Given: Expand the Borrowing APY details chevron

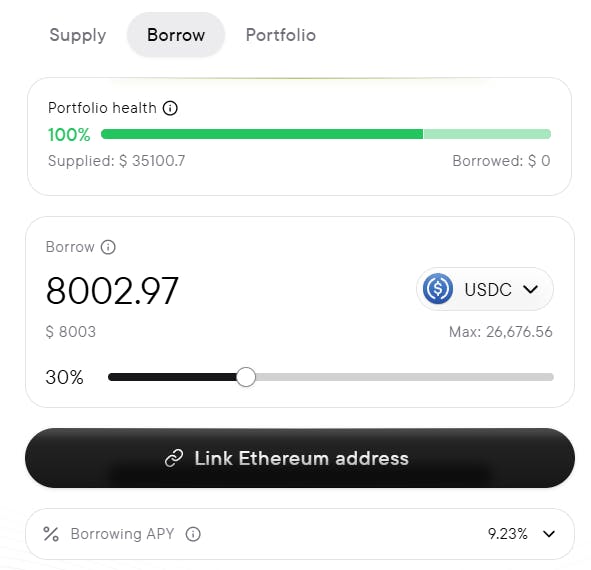Looking at the screenshot, I should pos(549,534).
